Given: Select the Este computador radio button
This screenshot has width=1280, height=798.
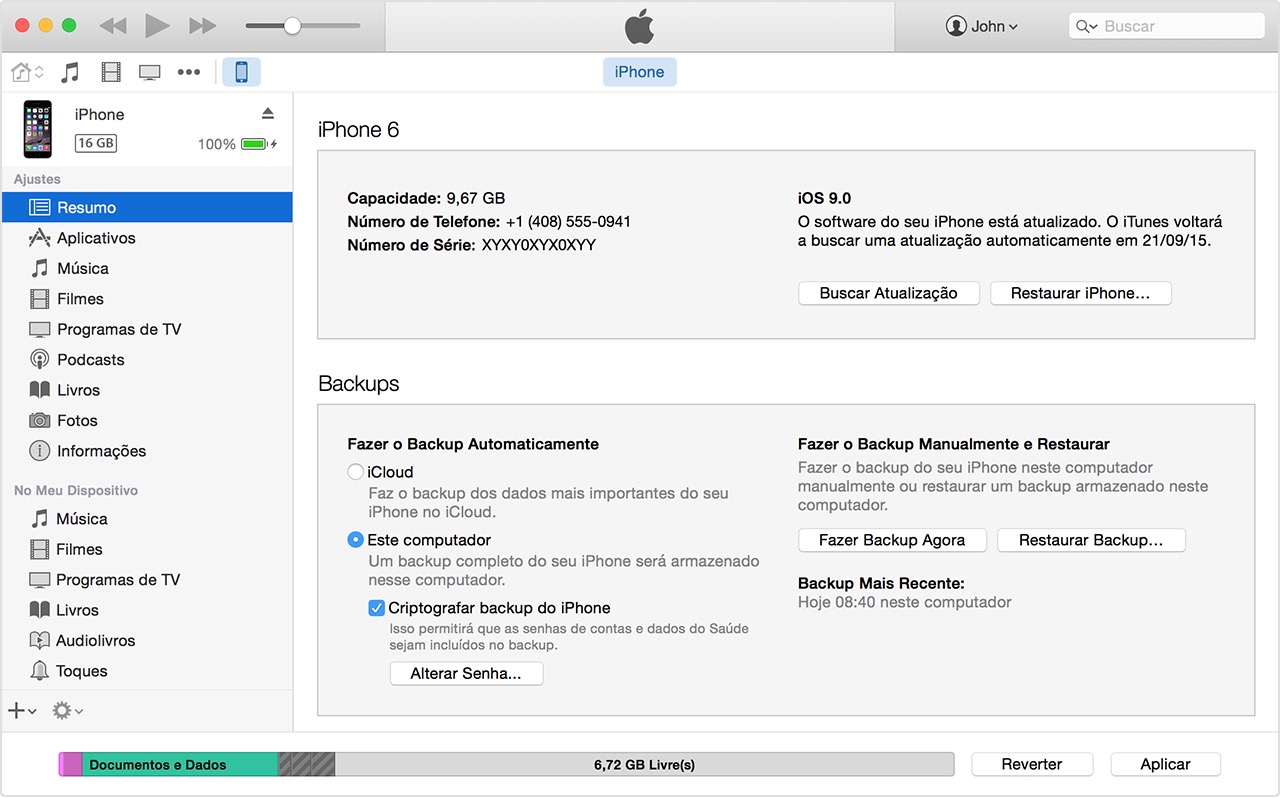Looking at the screenshot, I should click(x=355, y=540).
